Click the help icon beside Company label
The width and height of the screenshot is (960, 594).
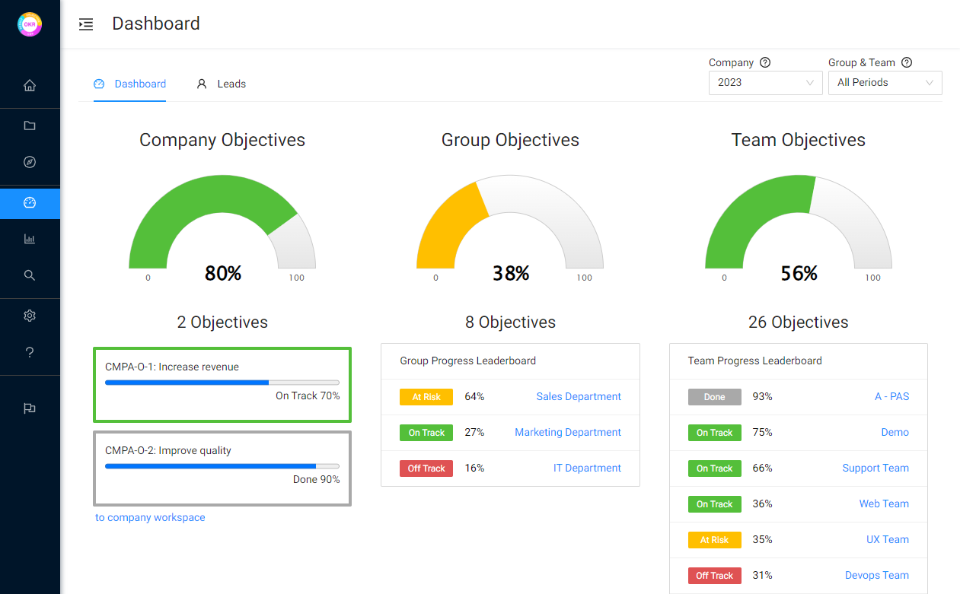click(765, 62)
